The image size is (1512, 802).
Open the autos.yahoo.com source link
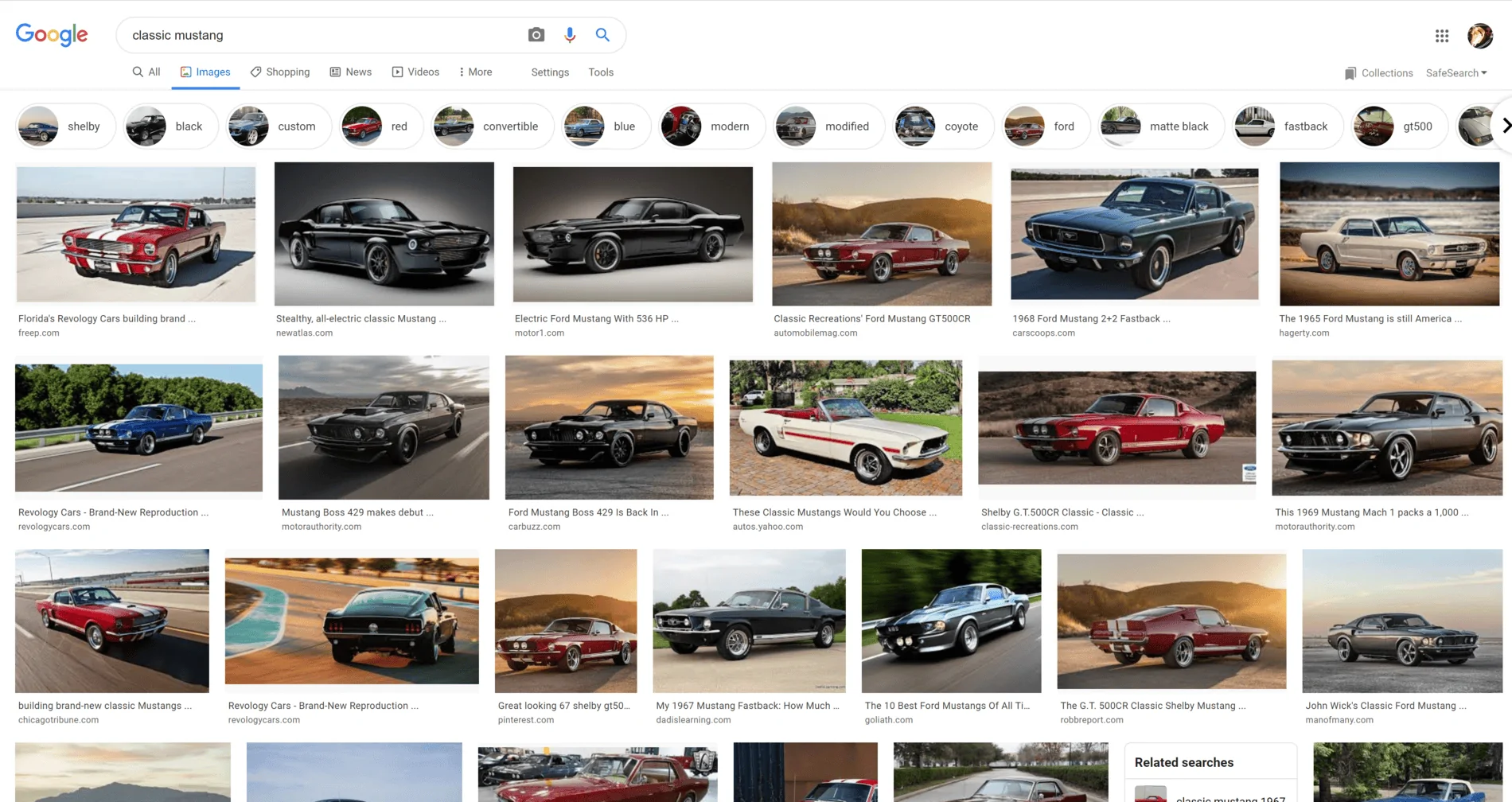click(x=768, y=527)
